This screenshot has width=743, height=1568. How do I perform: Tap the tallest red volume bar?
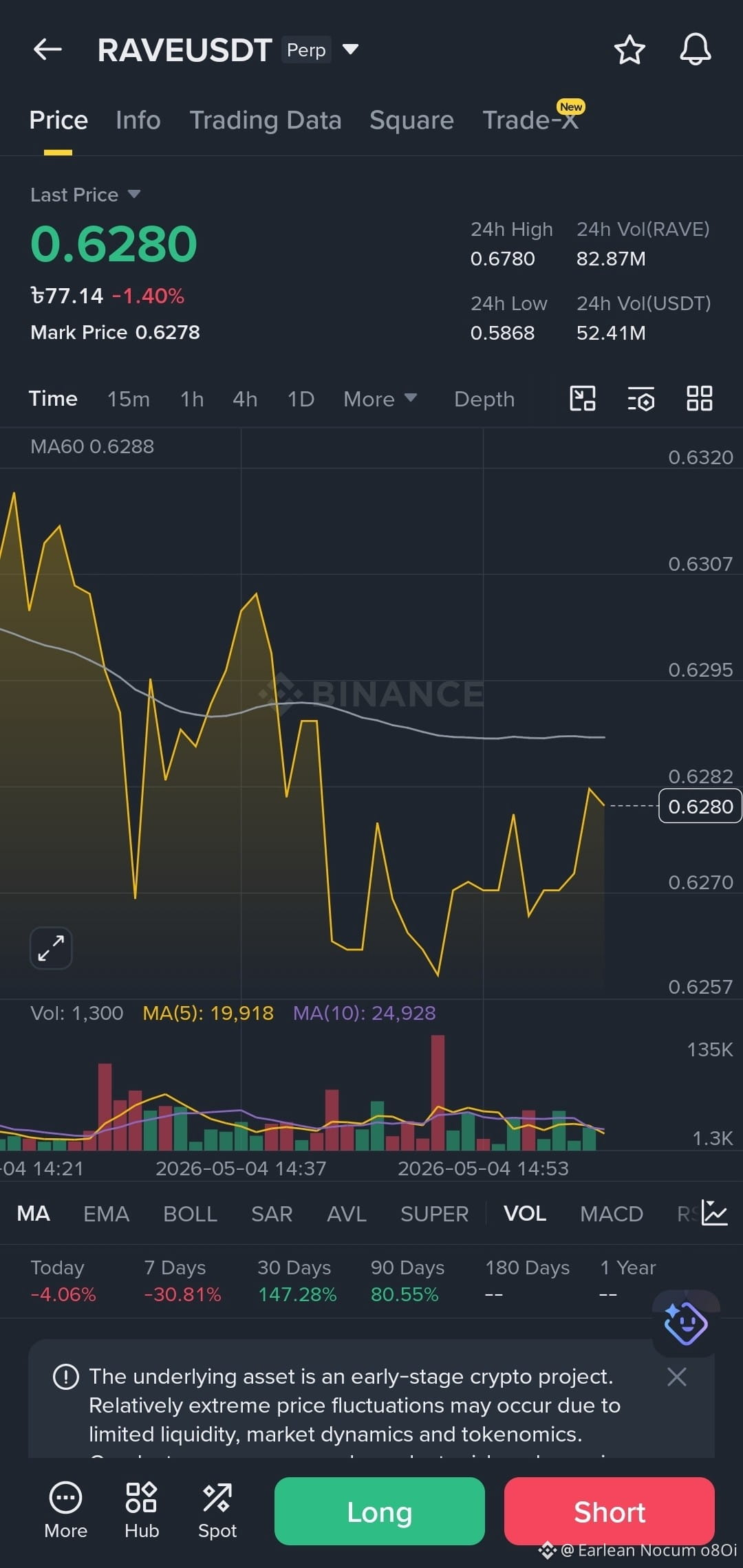[x=438, y=1092]
